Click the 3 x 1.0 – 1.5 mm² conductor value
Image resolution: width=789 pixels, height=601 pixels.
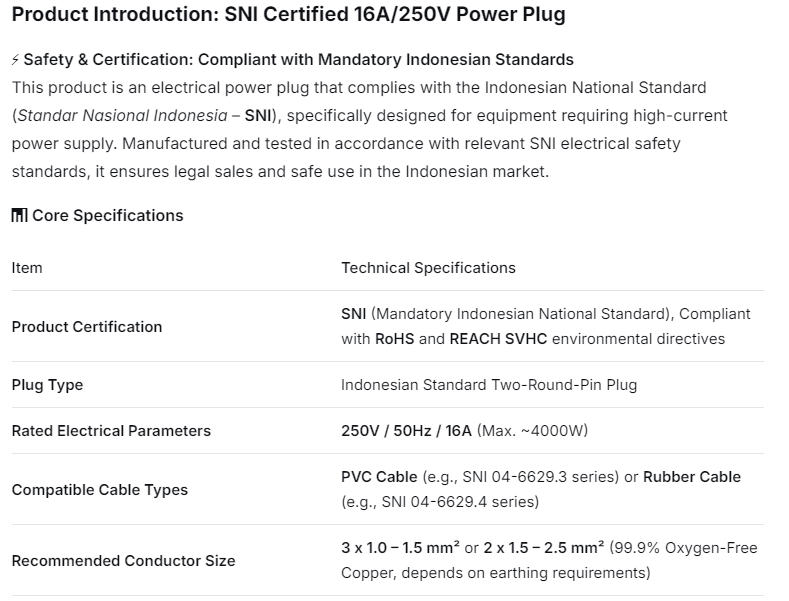coord(400,548)
